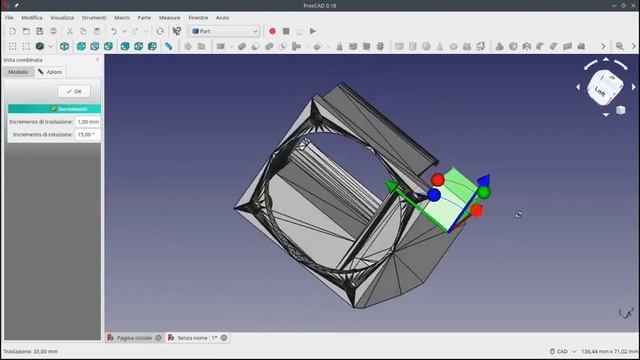Screen dimensions: 640x360
Task: Create a Torus primitive from the toolbar
Action: 453,46
